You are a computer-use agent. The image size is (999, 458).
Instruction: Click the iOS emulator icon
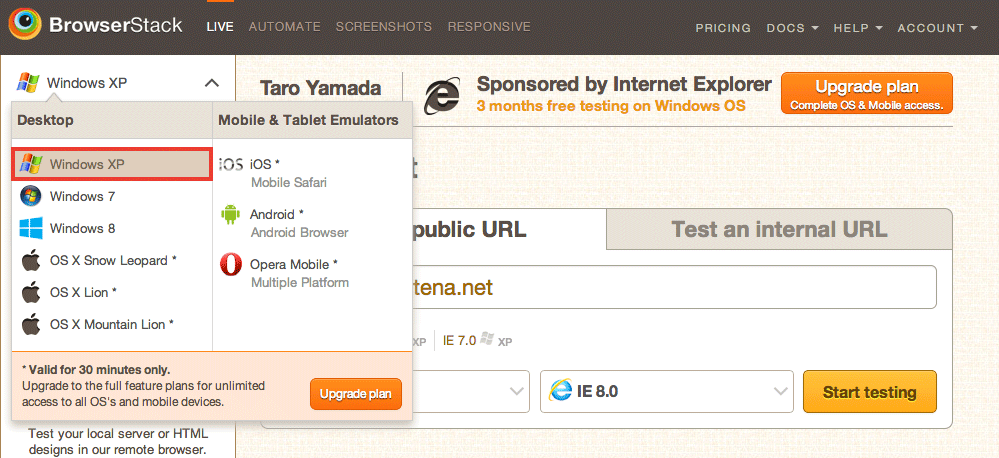pos(231,165)
